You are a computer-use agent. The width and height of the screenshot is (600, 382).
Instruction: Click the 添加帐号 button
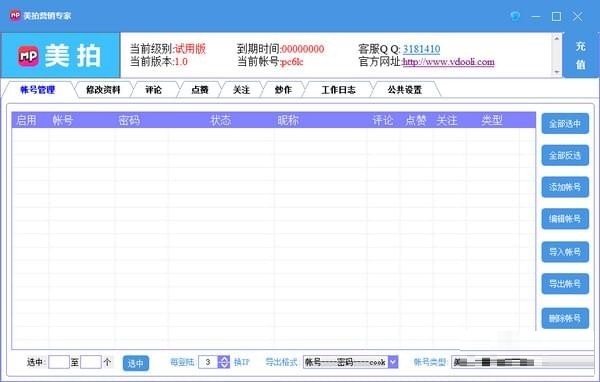click(x=565, y=187)
